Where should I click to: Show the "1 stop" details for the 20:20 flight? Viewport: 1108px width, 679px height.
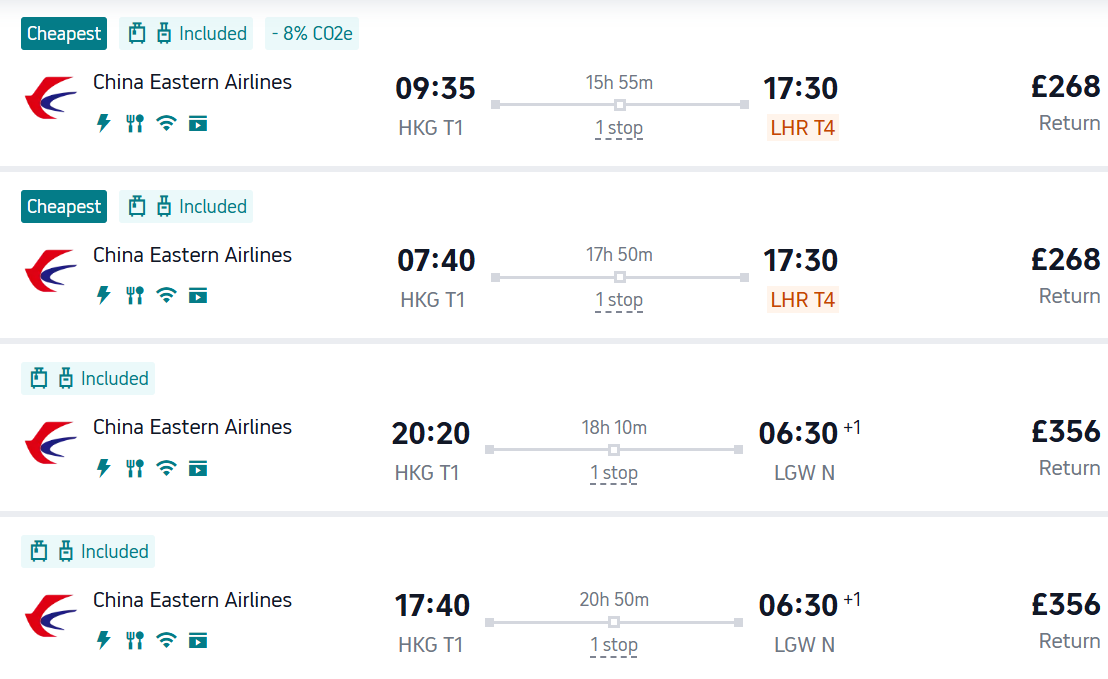pyautogui.click(x=614, y=473)
